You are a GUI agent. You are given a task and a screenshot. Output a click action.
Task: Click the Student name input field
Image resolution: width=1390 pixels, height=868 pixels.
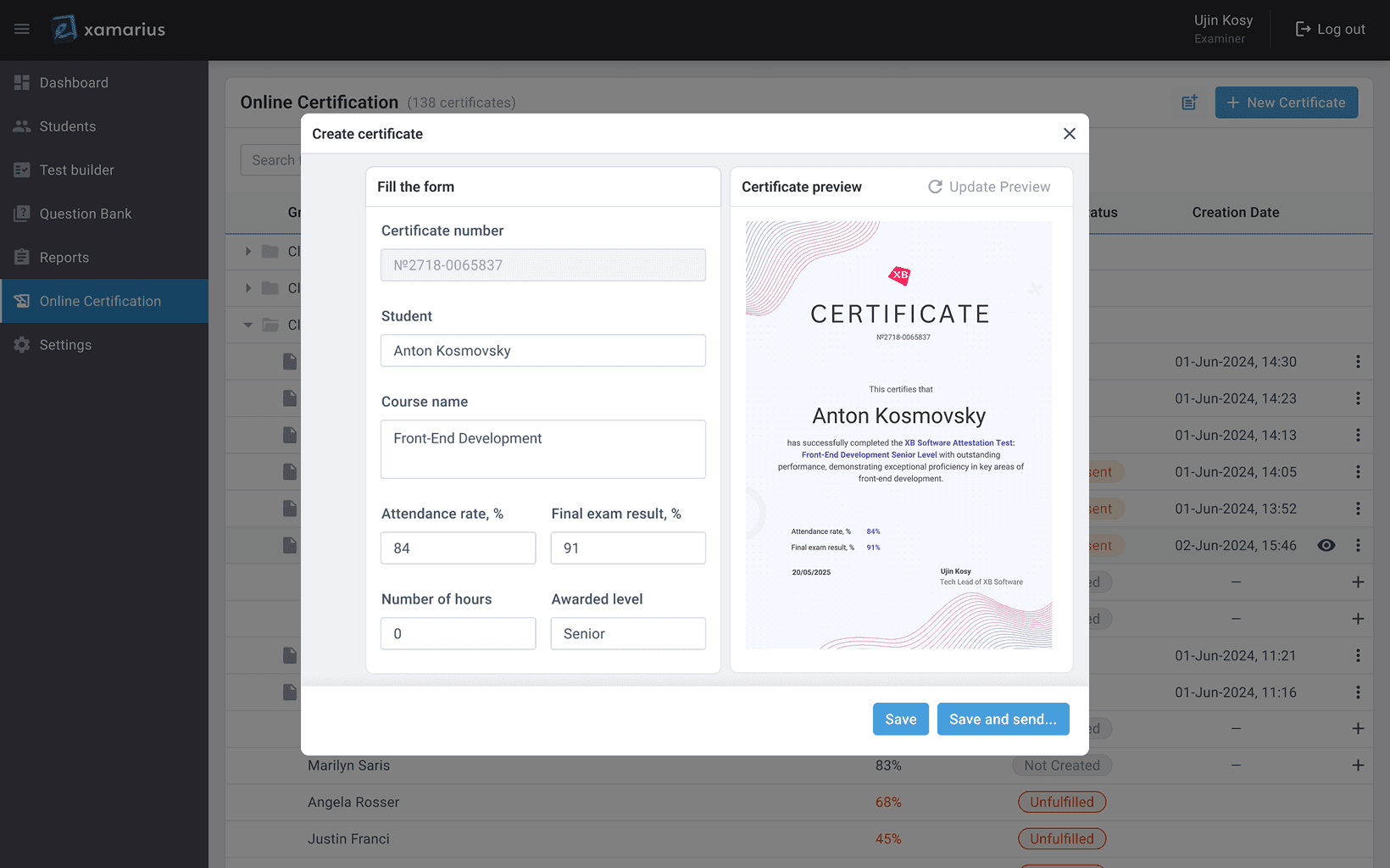point(542,351)
